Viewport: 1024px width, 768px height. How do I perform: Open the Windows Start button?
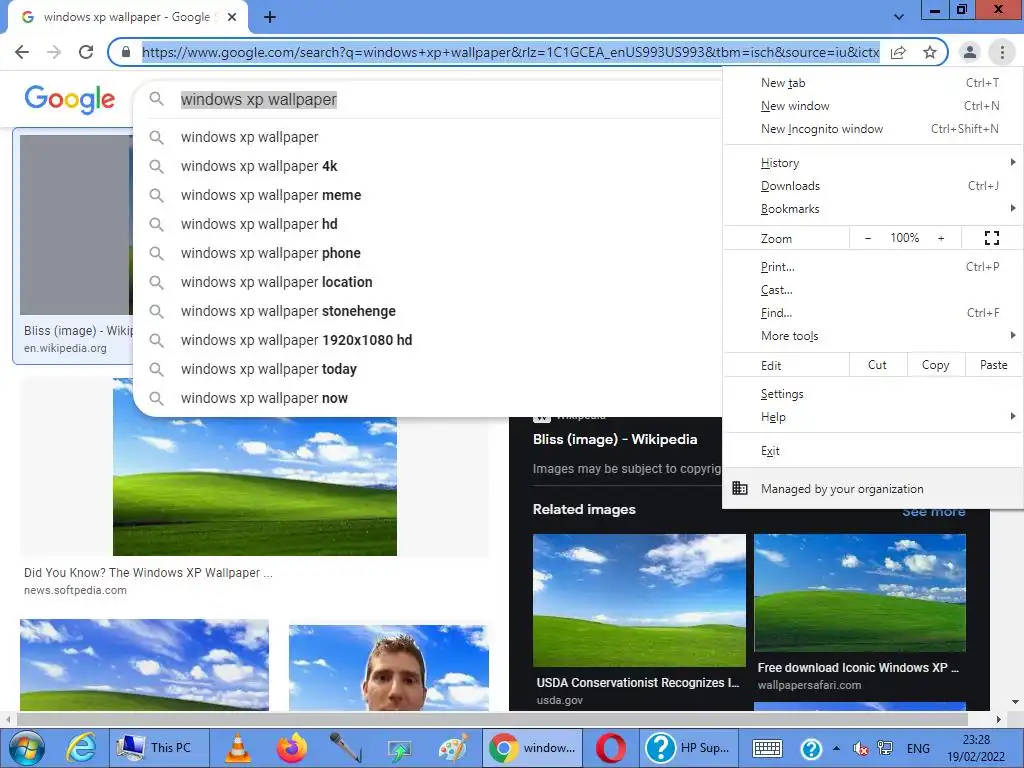26,748
